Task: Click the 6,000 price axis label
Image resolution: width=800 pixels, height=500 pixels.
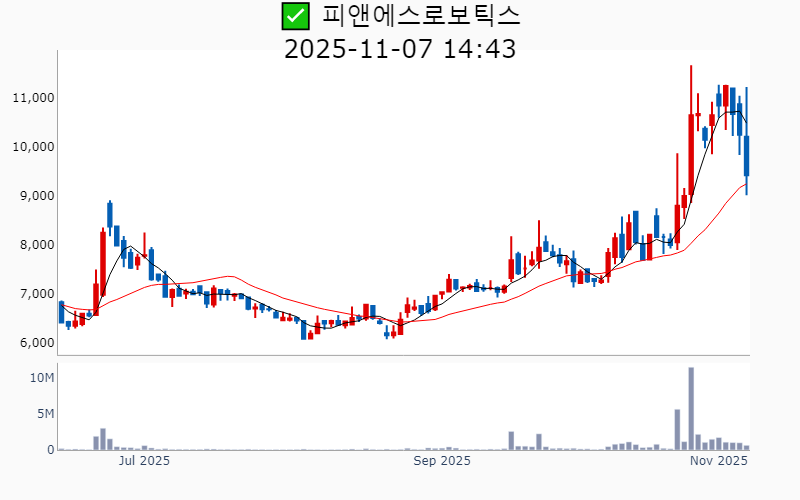Action: click(35, 343)
